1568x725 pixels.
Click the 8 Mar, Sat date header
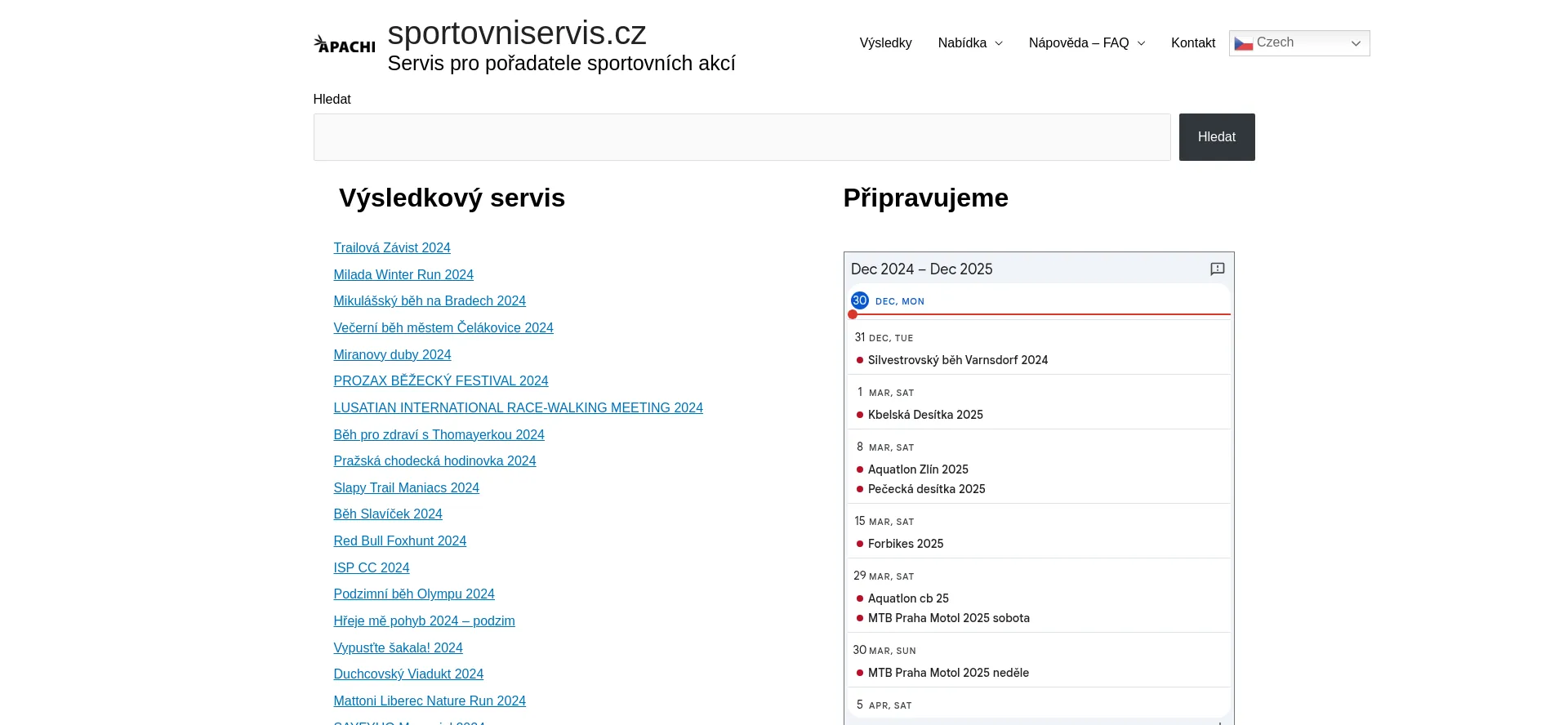[884, 447]
